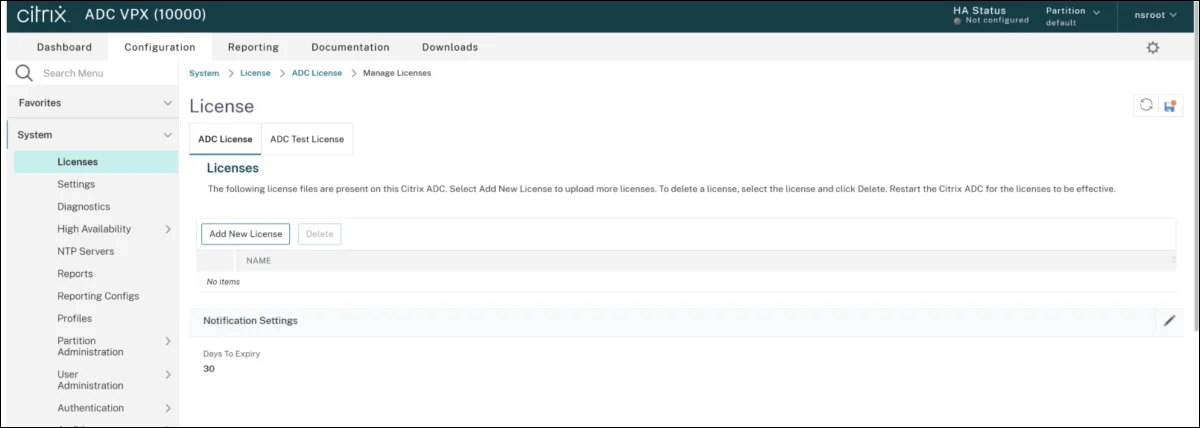Viewport: 1200px width, 428px height.
Task: Click System breadcrumb link
Action: tap(204, 73)
